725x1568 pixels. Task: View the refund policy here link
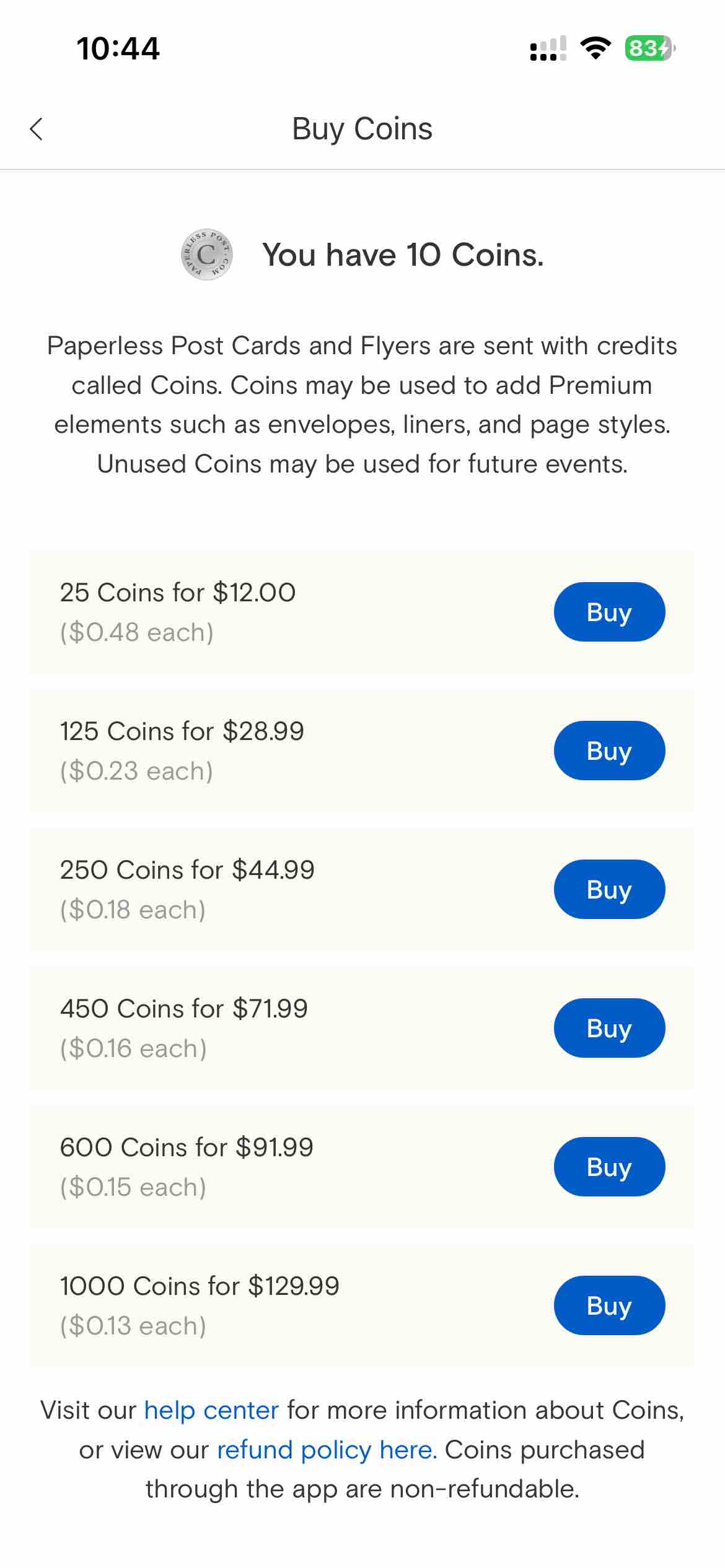327,1450
